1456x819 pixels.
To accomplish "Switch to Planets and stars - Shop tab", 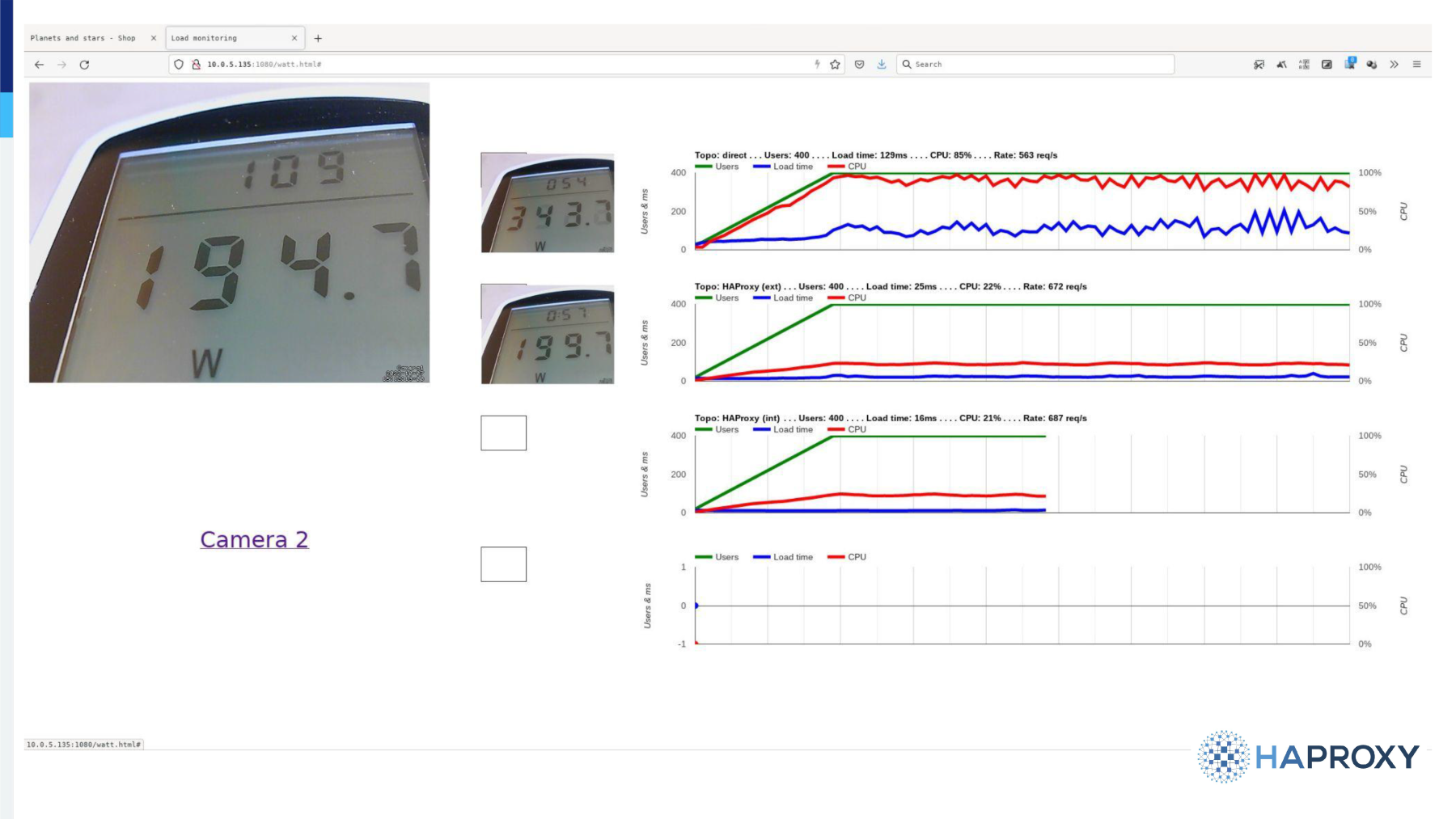I will tap(83, 38).
